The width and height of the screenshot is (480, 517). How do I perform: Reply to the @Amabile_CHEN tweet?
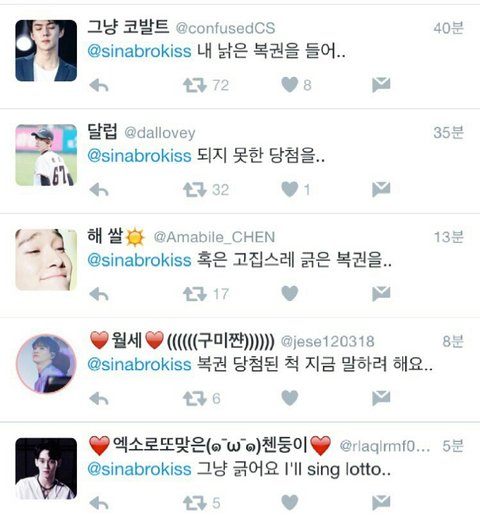coord(99,294)
